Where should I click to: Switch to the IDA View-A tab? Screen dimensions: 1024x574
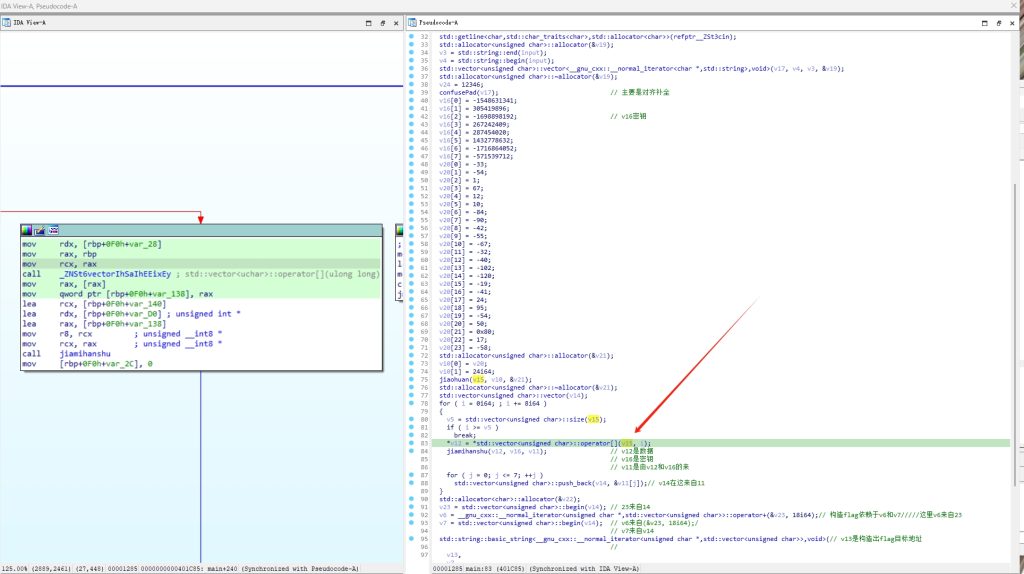(x=29, y=23)
